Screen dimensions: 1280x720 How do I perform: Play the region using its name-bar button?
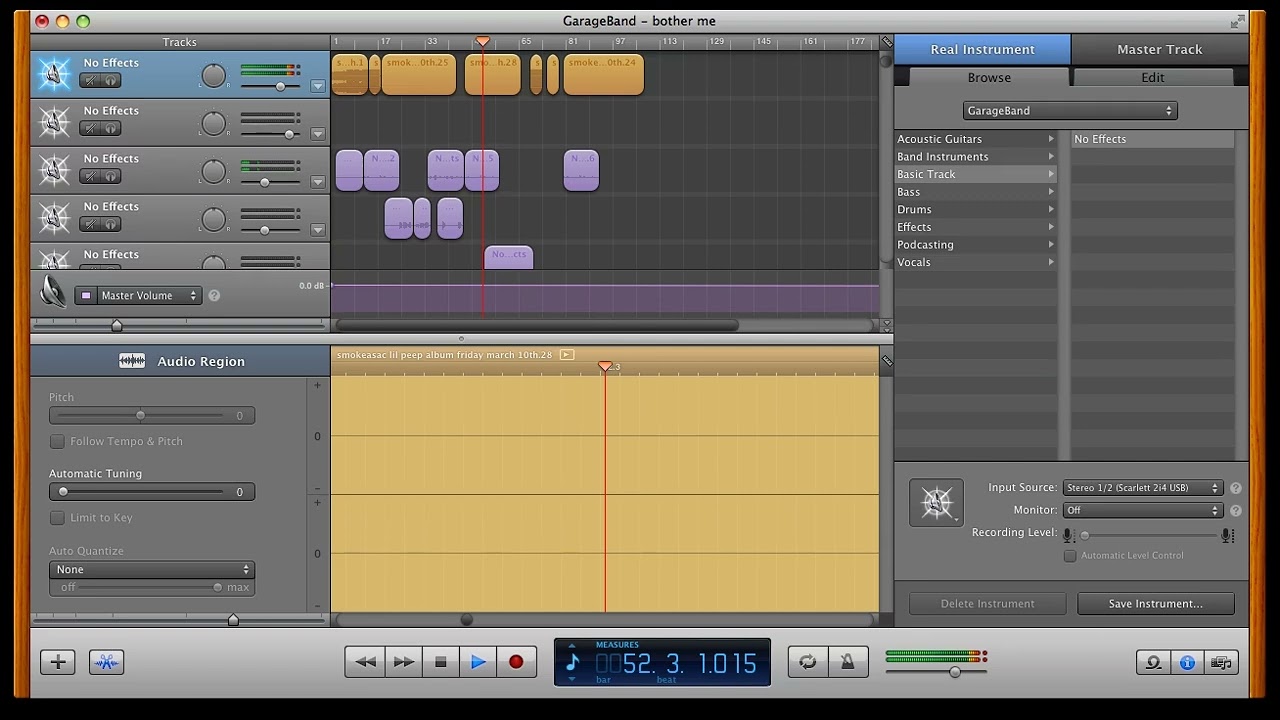[567, 355]
